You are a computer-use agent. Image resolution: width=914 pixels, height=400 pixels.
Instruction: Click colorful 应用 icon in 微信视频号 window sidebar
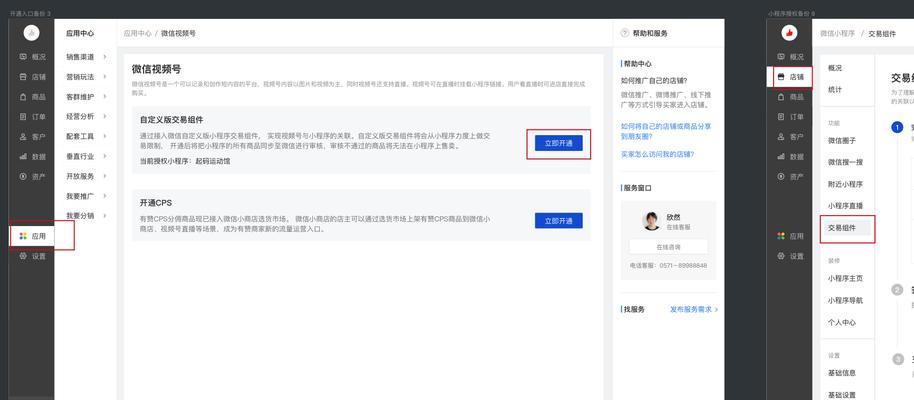[x=23, y=236]
